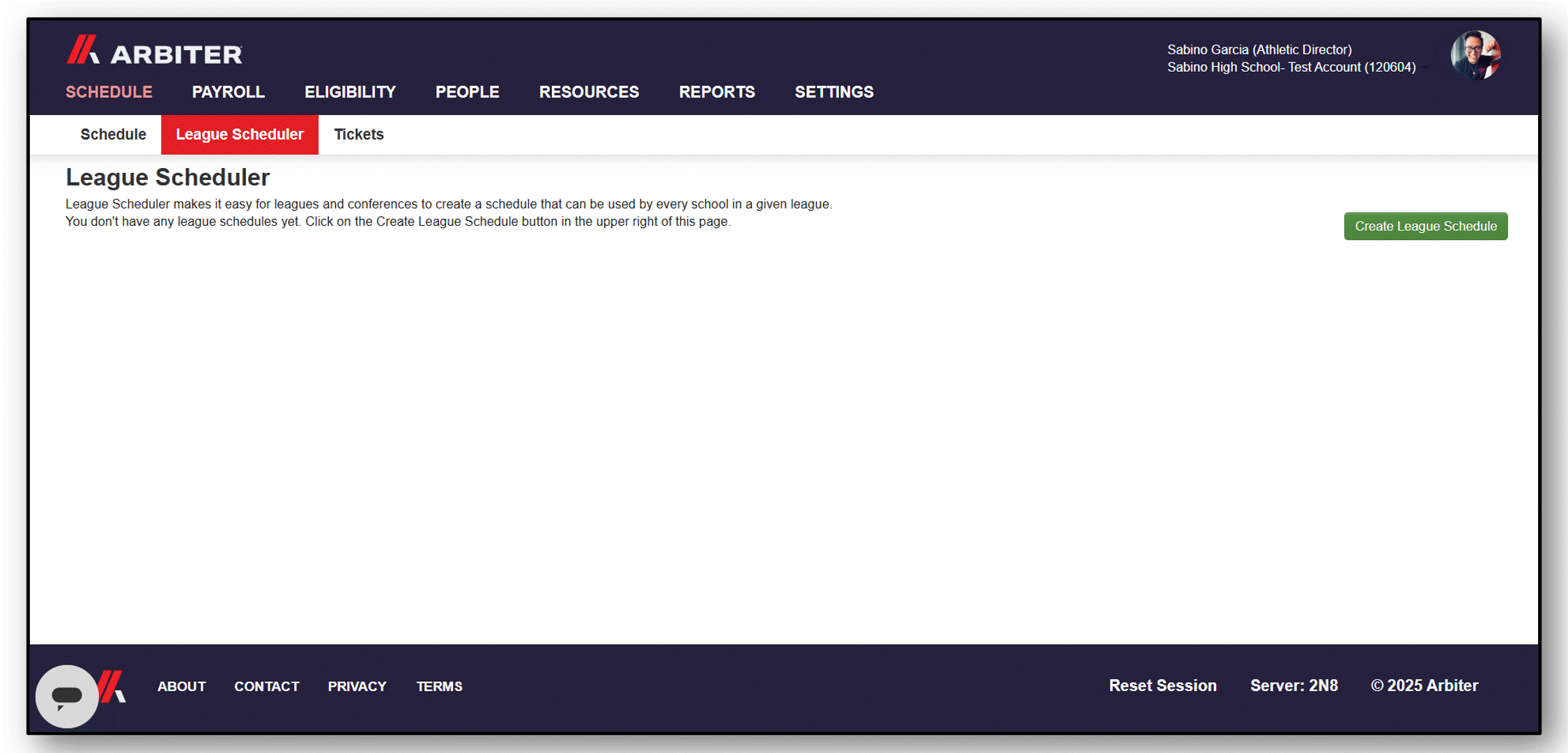Open the account dropdown next to school name
Screen dimensions: 1568x753
pos(1426,68)
